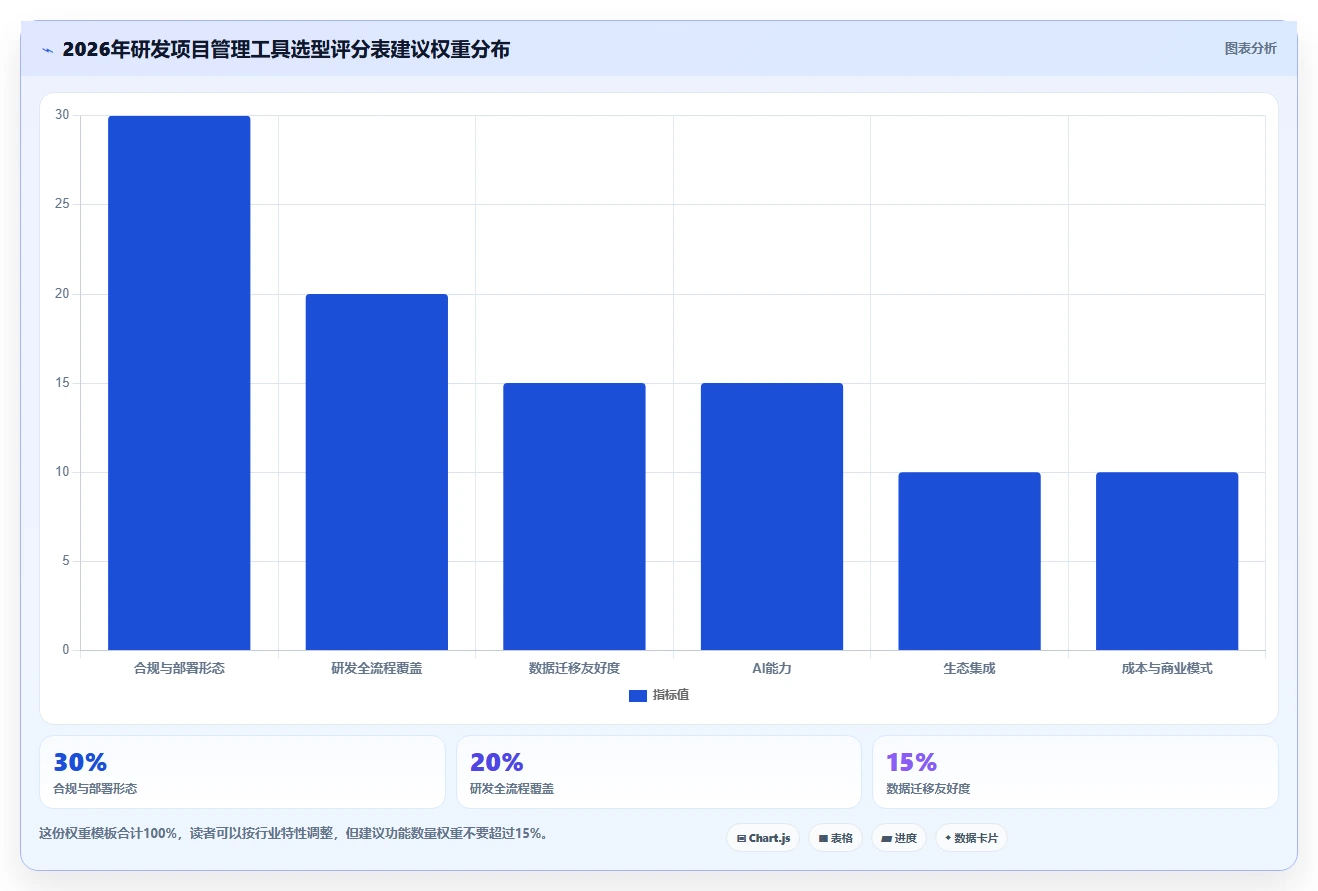This screenshot has height=891, width=1318.
Task: Select the 数据卡片 tag
Action: pos(971,838)
